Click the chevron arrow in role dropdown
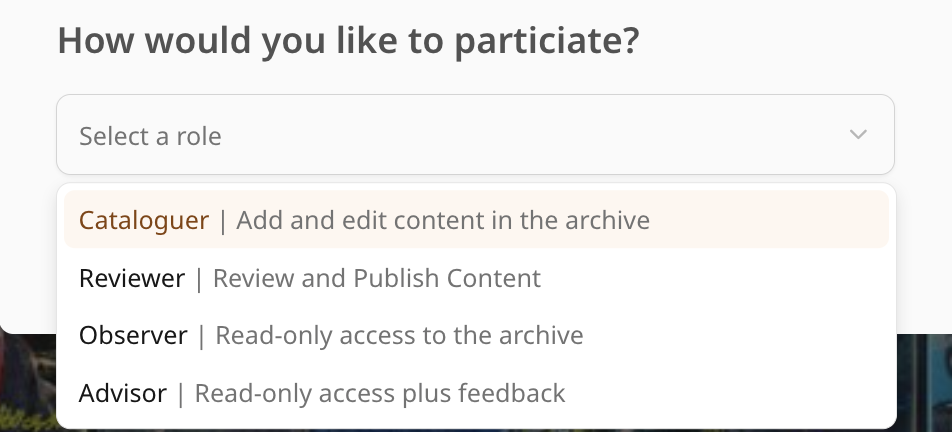The width and height of the screenshot is (952, 432). coord(857,135)
